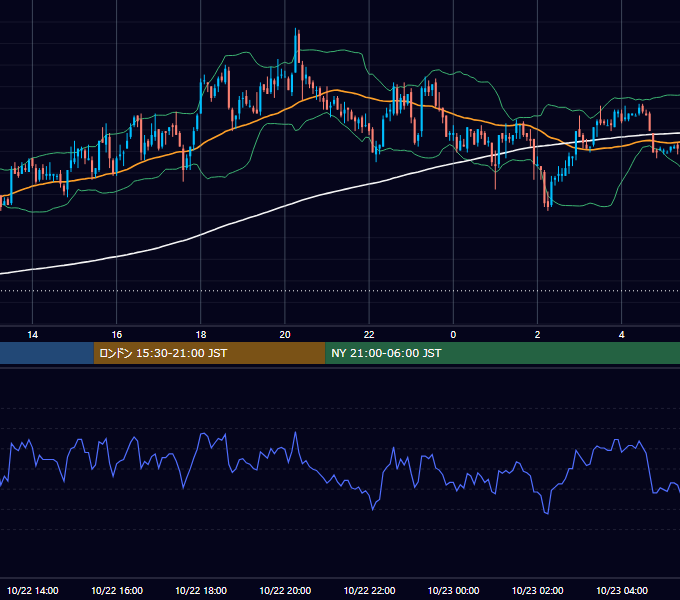Click the 10/22 22:00 date label
This screenshot has height=600, width=680.
[x=369, y=590]
